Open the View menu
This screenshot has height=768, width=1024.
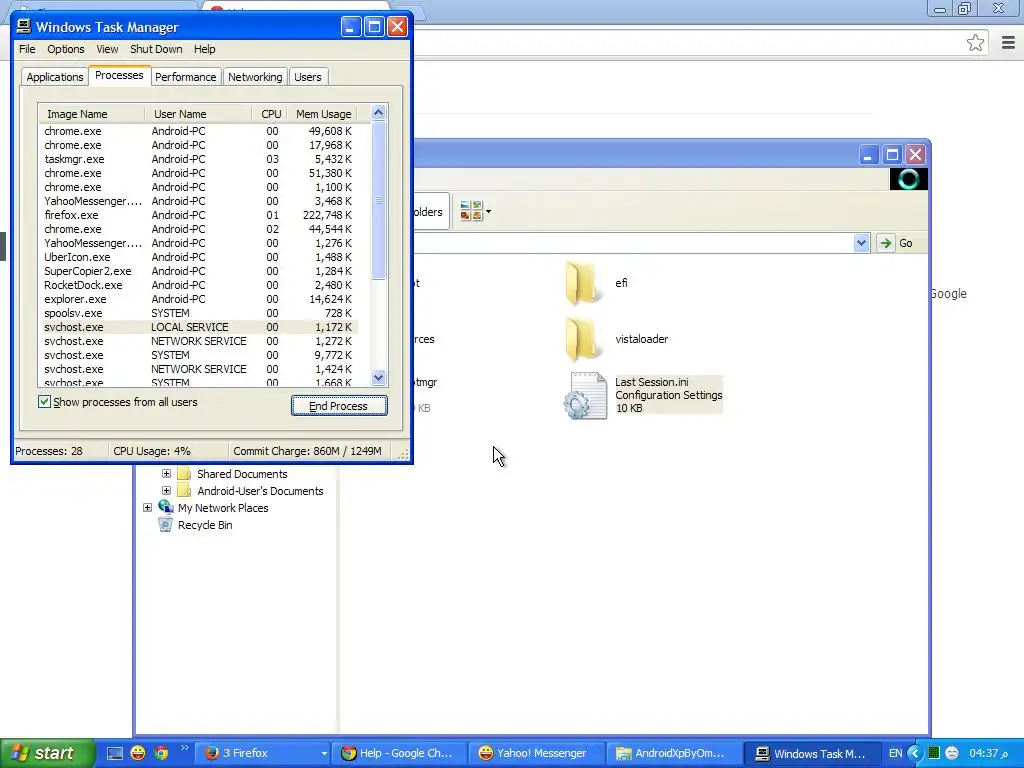(107, 49)
